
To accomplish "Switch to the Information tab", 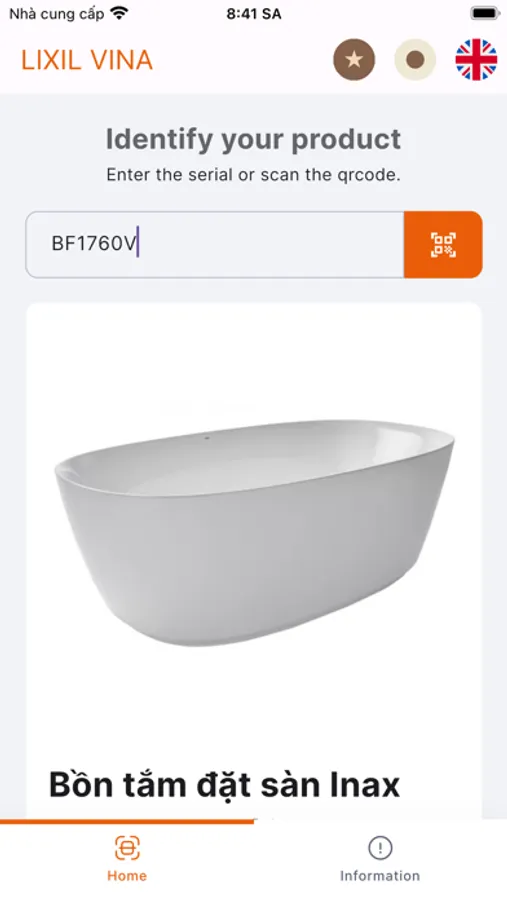I will [x=380, y=859].
